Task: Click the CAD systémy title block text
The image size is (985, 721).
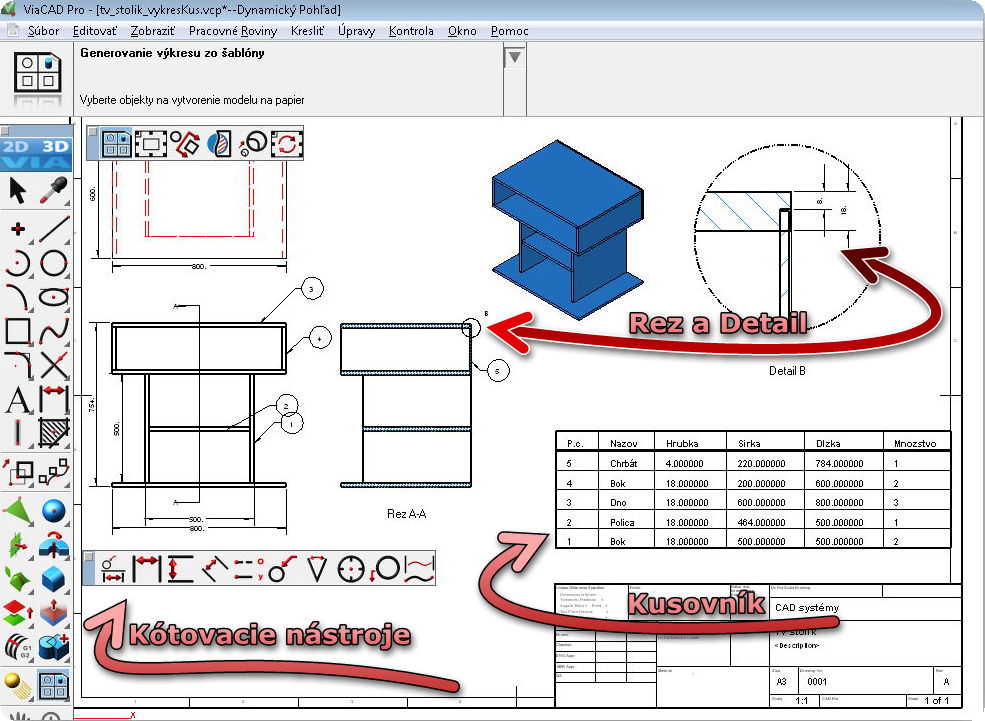Action: 807,607
